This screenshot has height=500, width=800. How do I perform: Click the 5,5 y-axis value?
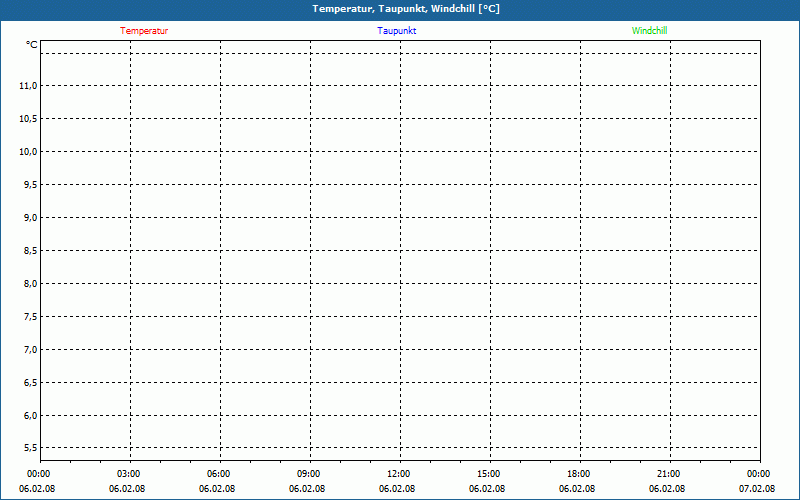point(31,447)
